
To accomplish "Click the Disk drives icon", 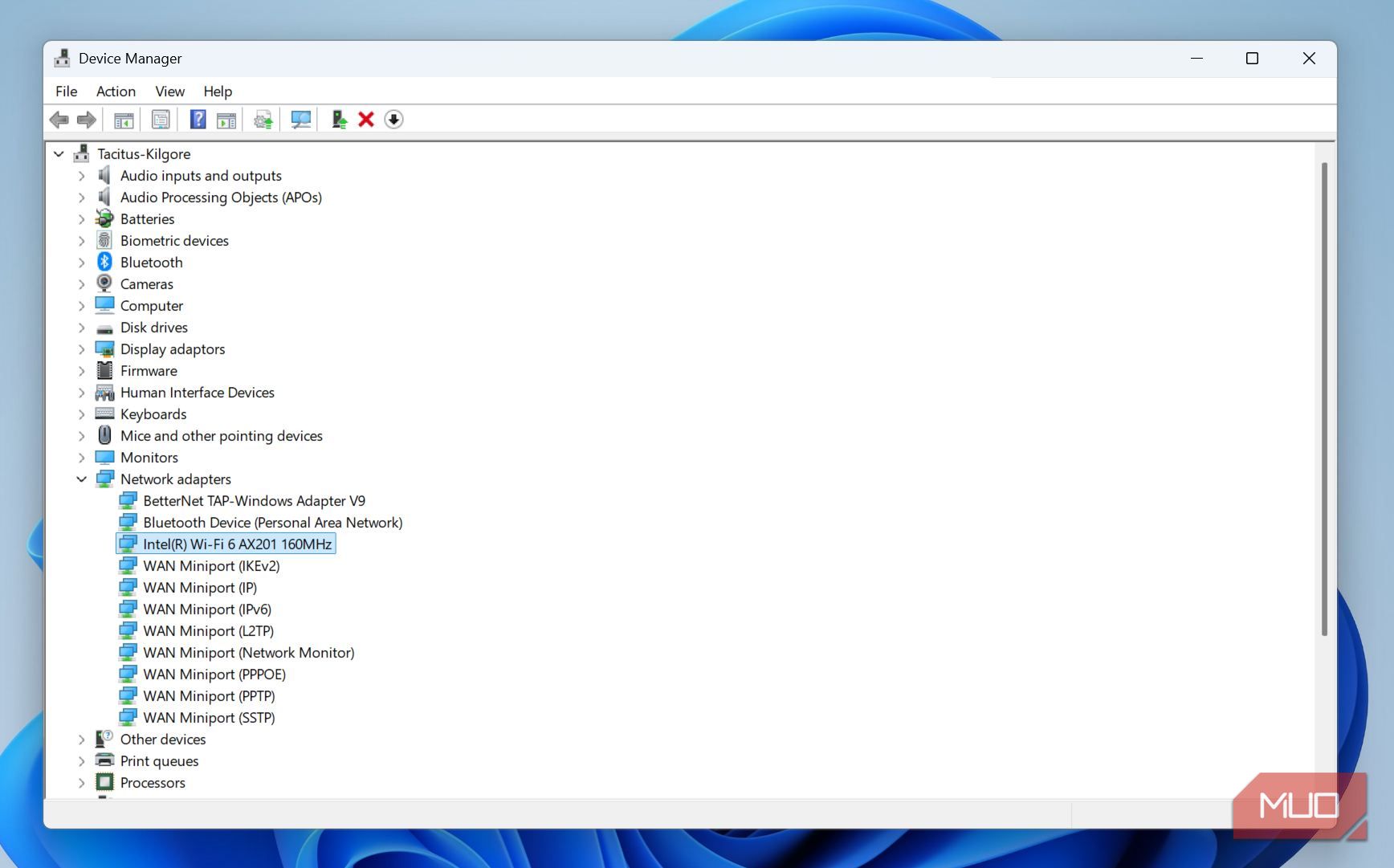I will (104, 328).
